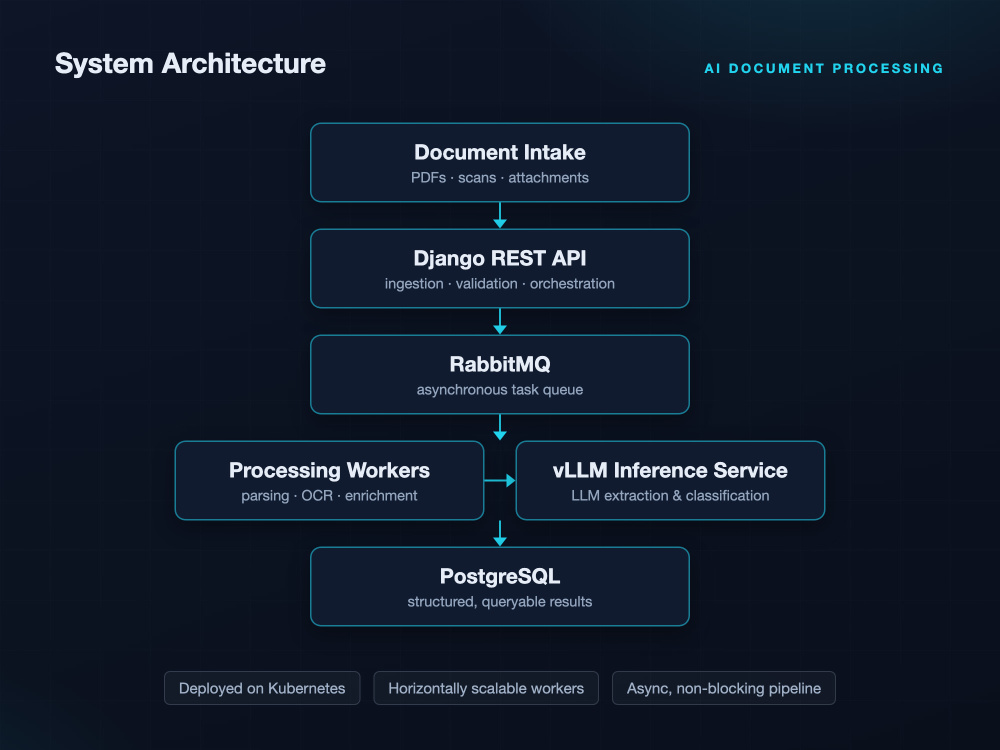1000x750 pixels.
Task: Click the System Architecture heading
Action: [x=190, y=64]
